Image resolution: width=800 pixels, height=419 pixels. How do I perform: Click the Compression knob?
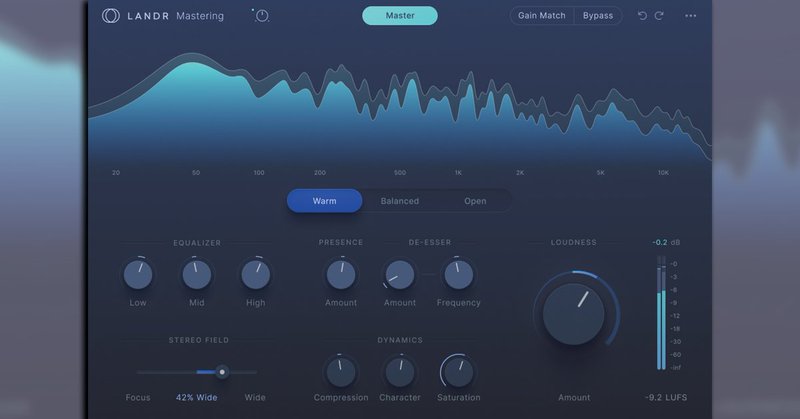click(341, 372)
